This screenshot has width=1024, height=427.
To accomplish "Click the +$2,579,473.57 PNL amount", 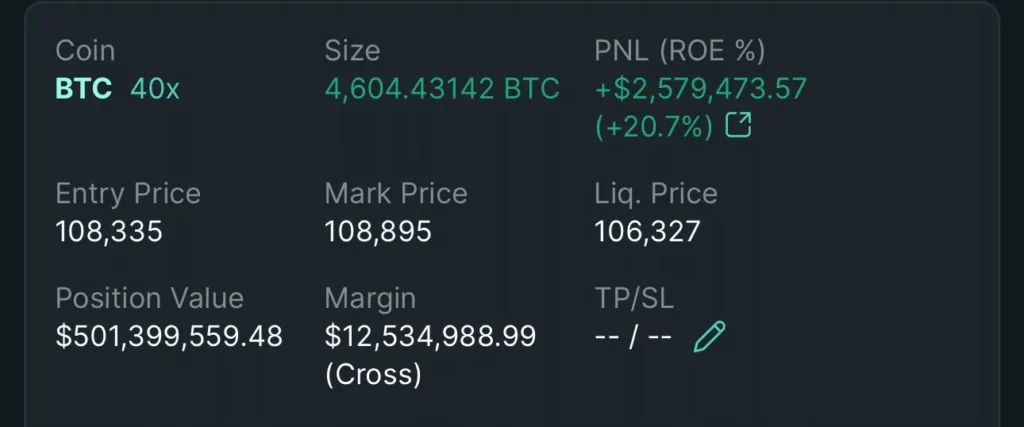I will (x=701, y=89).
